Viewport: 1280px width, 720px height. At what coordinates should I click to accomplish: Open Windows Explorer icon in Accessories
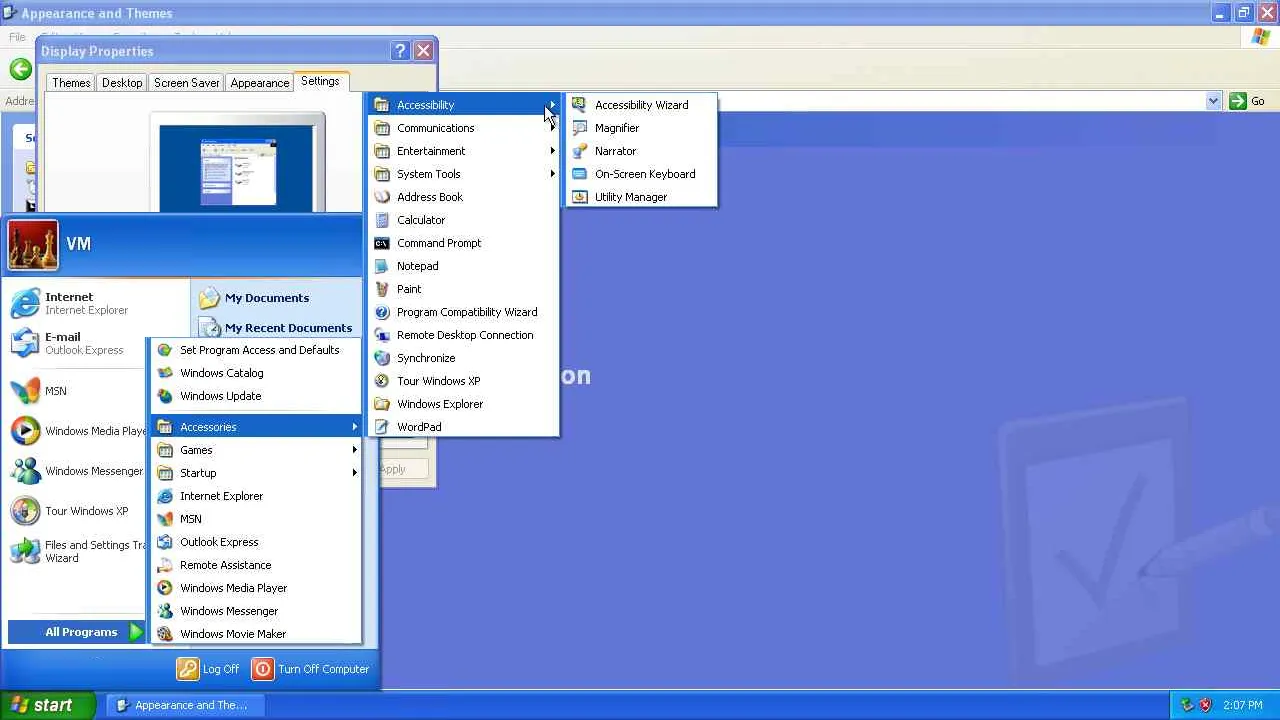(381, 404)
